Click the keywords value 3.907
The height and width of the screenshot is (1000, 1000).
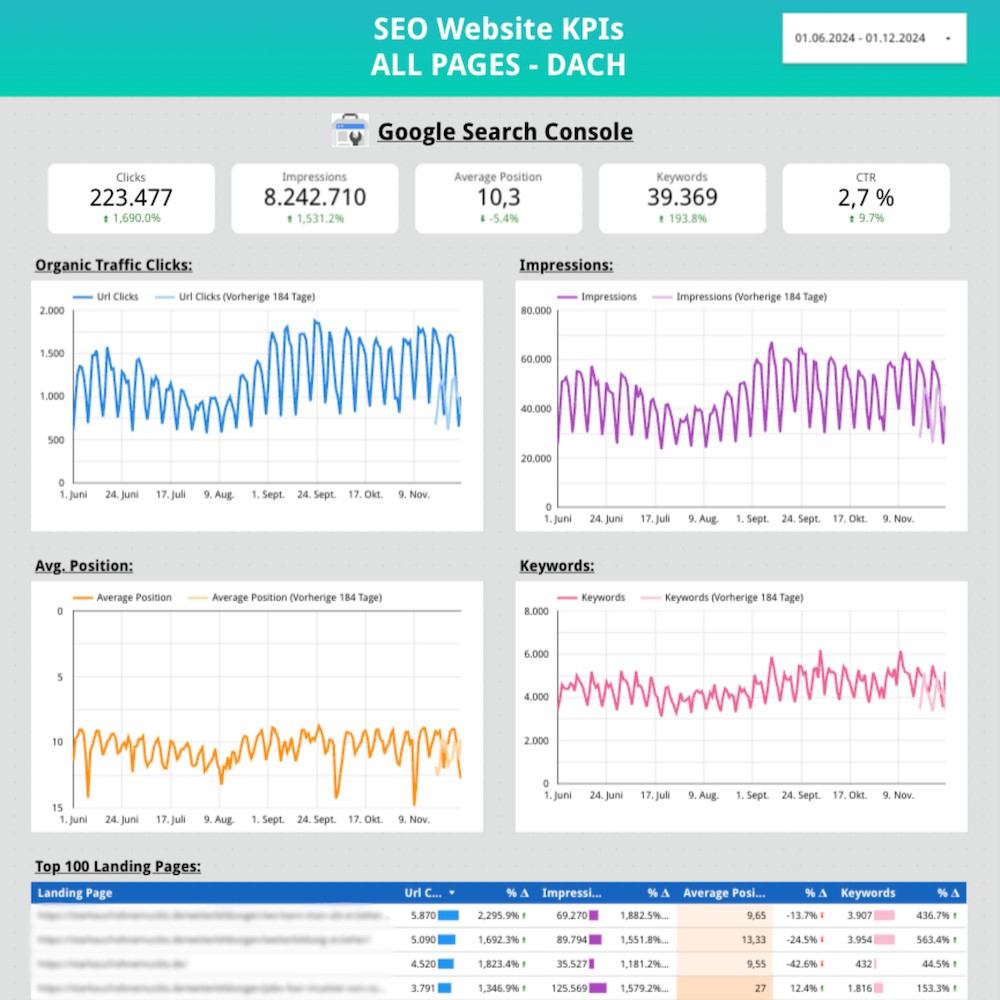tap(859, 915)
